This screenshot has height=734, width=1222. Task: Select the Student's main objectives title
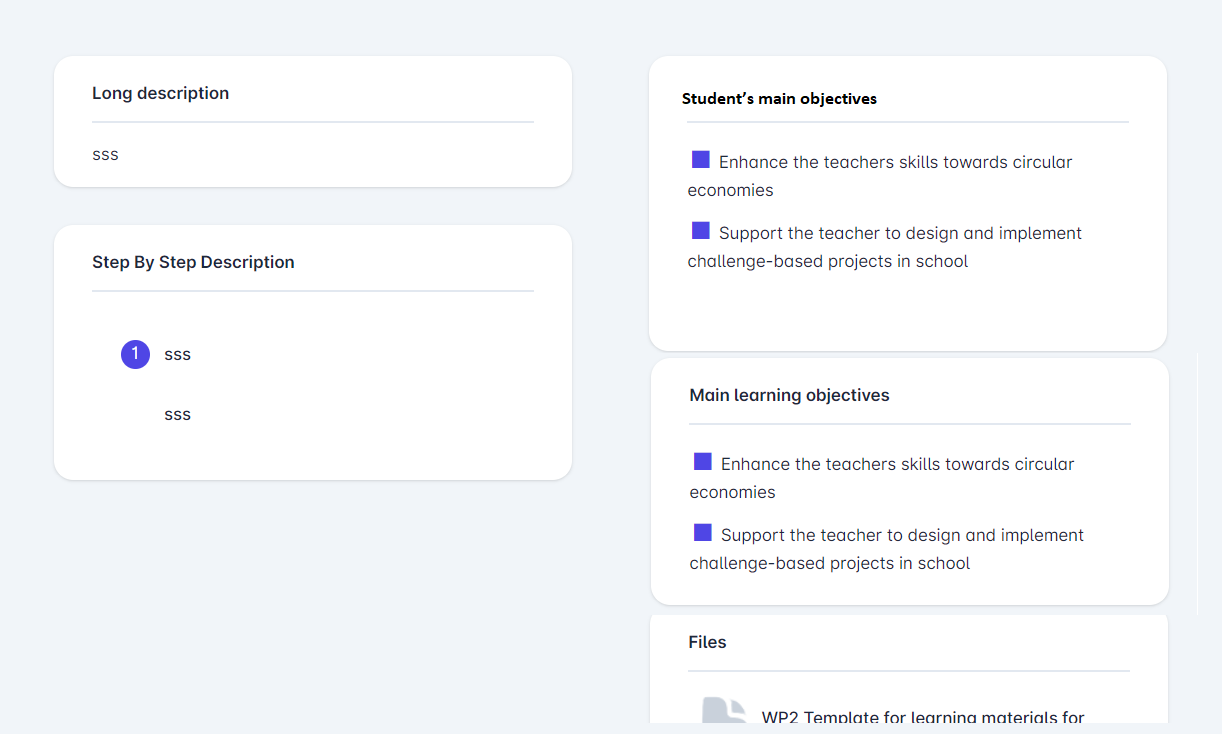click(779, 99)
